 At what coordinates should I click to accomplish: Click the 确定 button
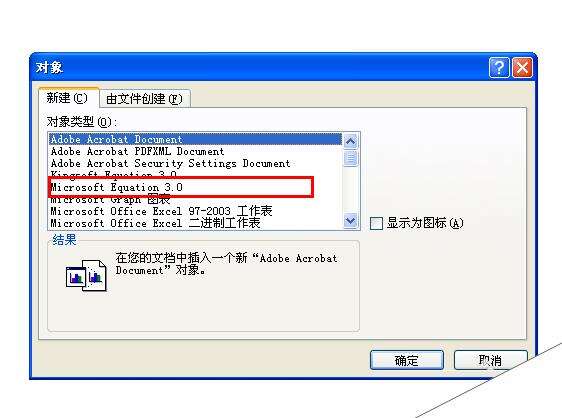pyautogui.click(x=406, y=360)
